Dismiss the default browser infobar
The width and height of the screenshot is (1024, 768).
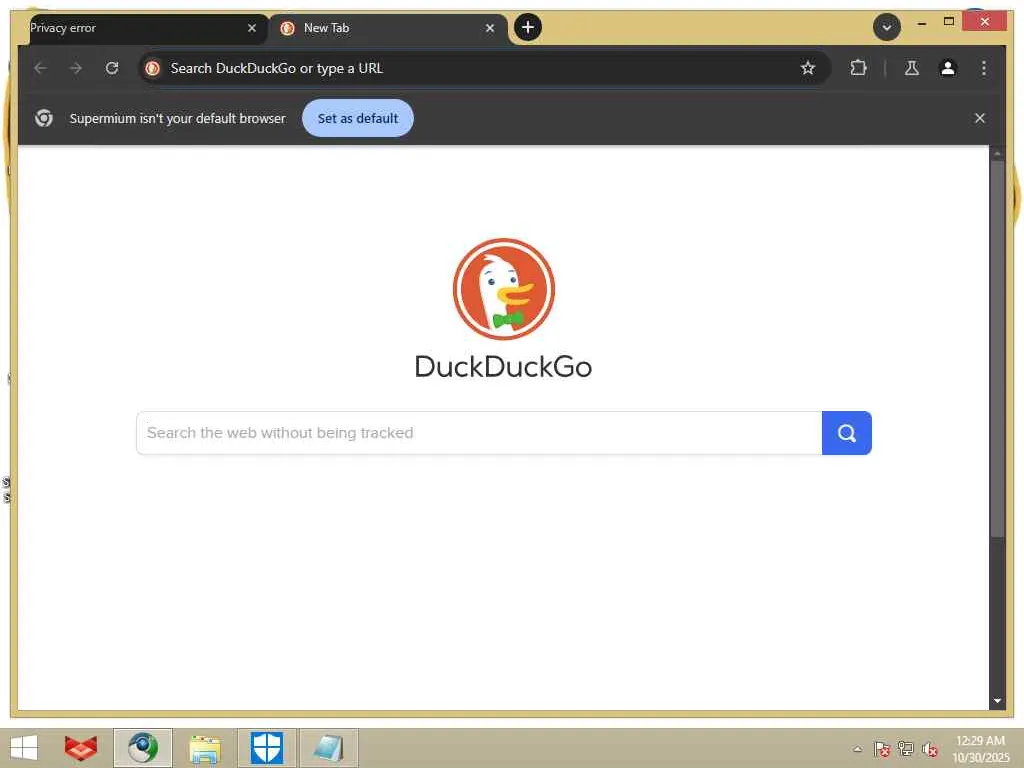tap(980, 118)
